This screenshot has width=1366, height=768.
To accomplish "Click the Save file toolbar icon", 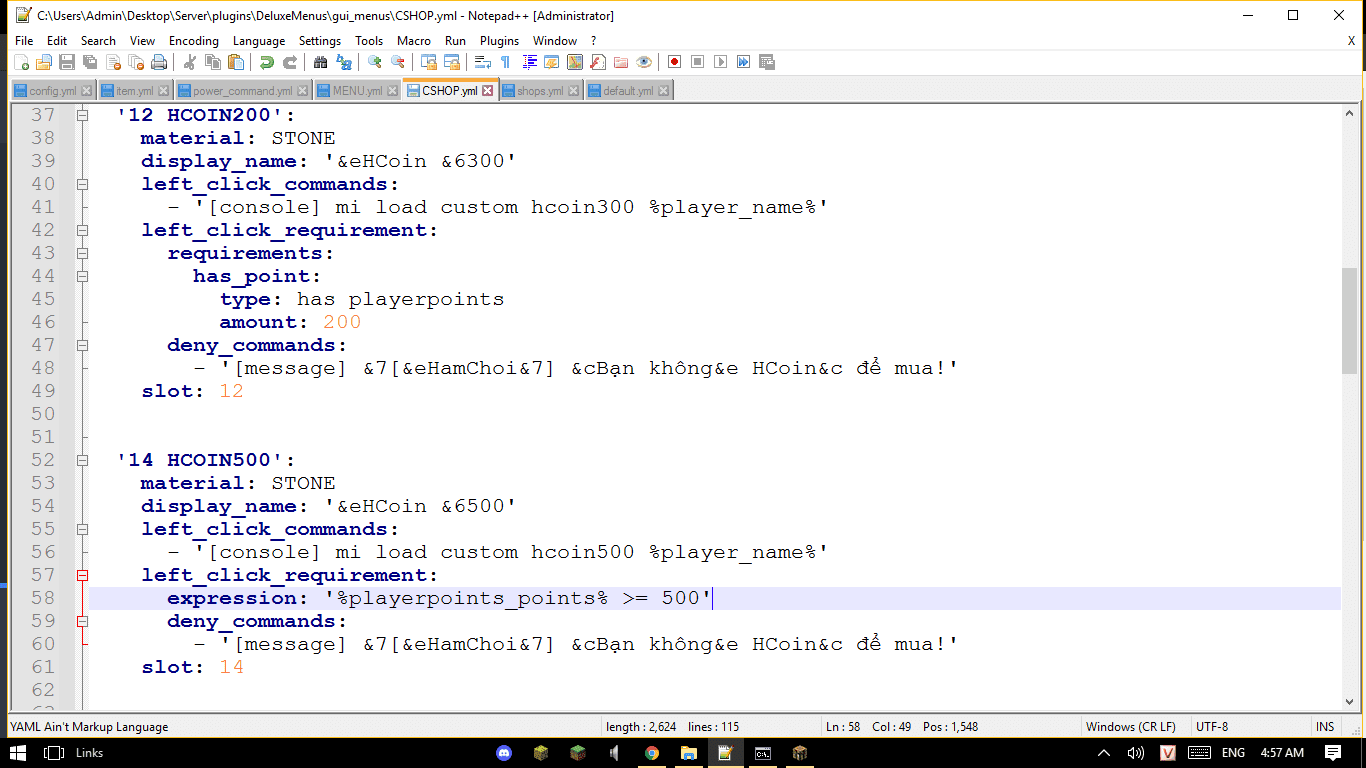I will click(67, 62).
